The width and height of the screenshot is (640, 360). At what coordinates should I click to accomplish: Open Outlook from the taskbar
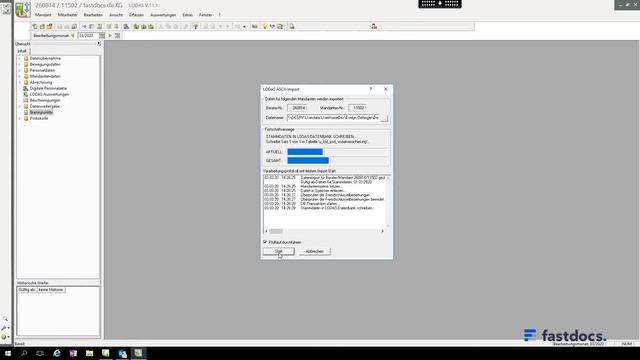coord(122,353)
